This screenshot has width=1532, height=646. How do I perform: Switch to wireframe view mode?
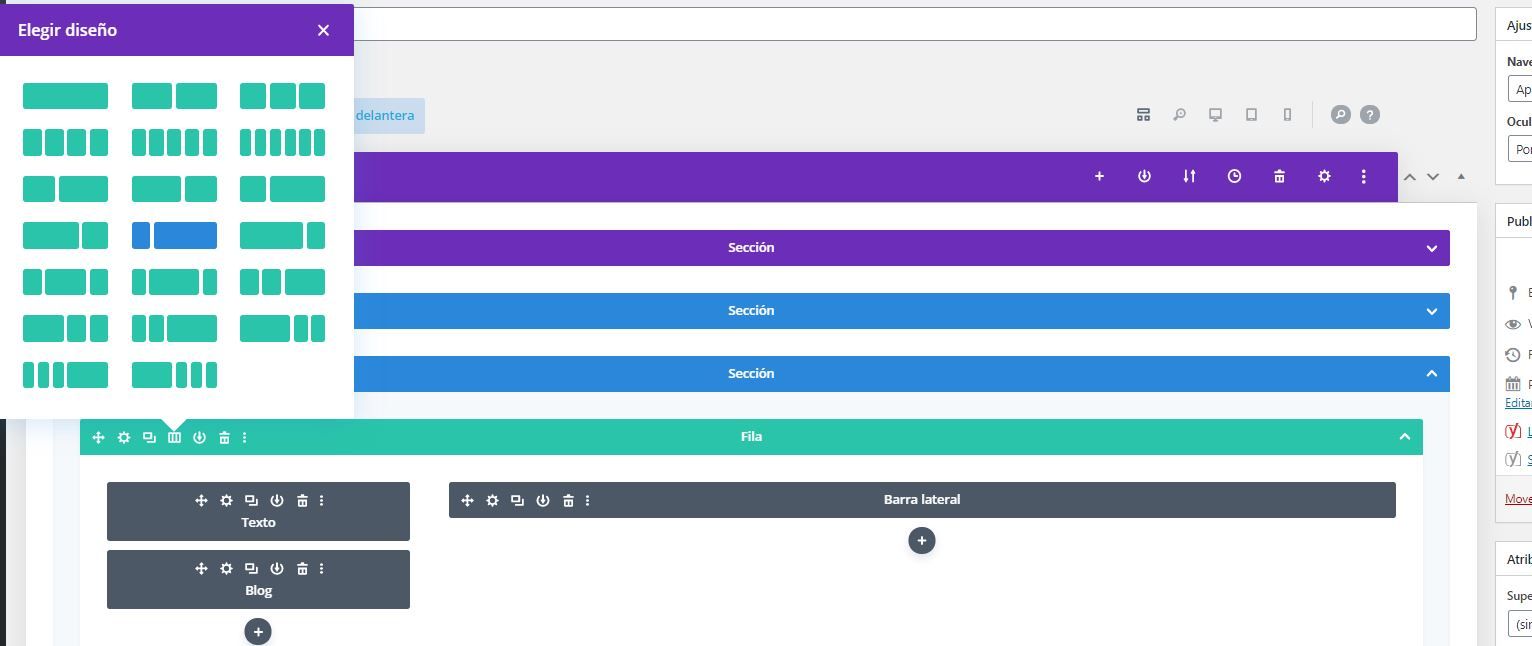[x=1143, y=115]
